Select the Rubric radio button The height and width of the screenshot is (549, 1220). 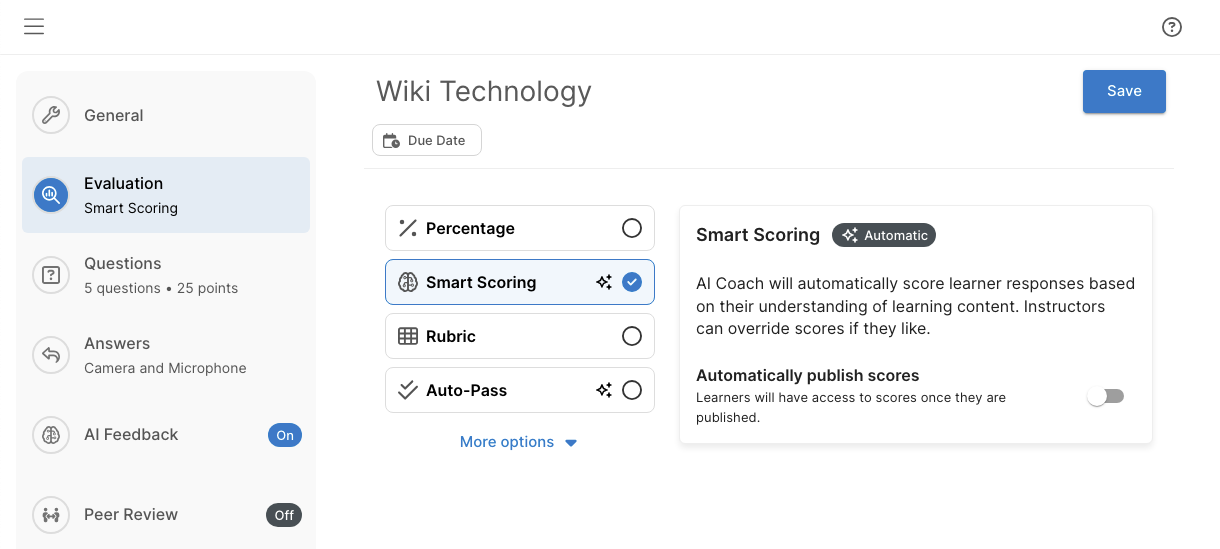[632, 336]
